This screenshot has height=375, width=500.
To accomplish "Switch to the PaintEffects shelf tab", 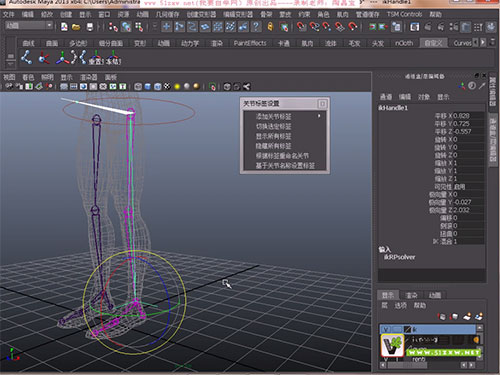I will [x=250, y=43].
